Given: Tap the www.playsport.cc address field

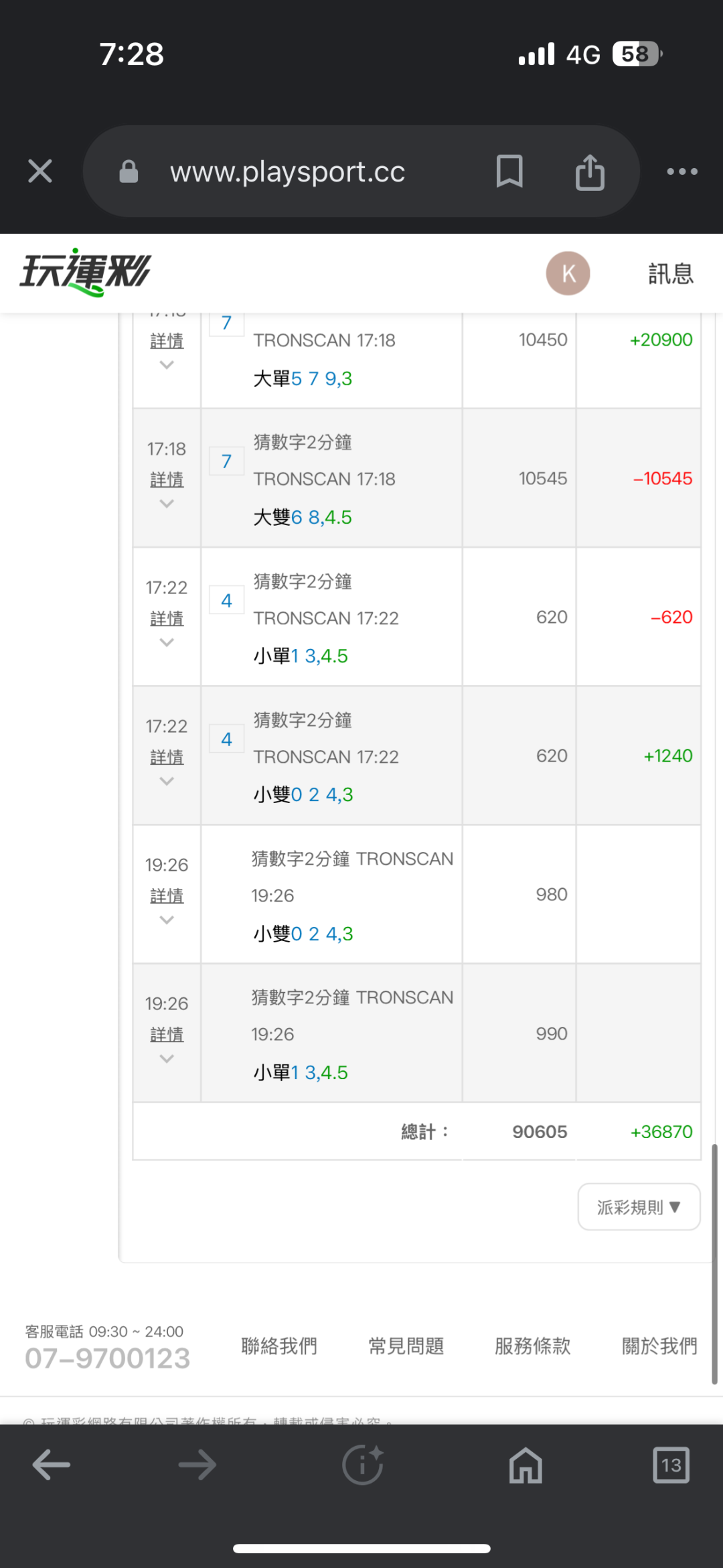Looking at the screenshot, I should pos(288,172).
